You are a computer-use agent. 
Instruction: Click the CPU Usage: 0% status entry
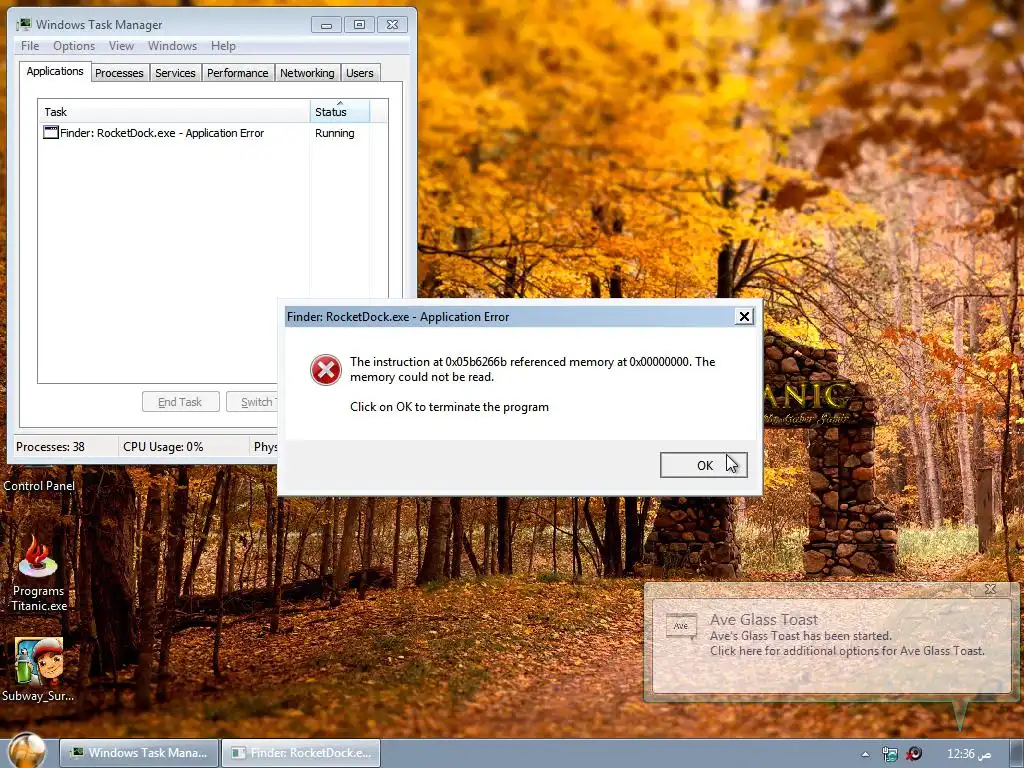coord(163,447)
